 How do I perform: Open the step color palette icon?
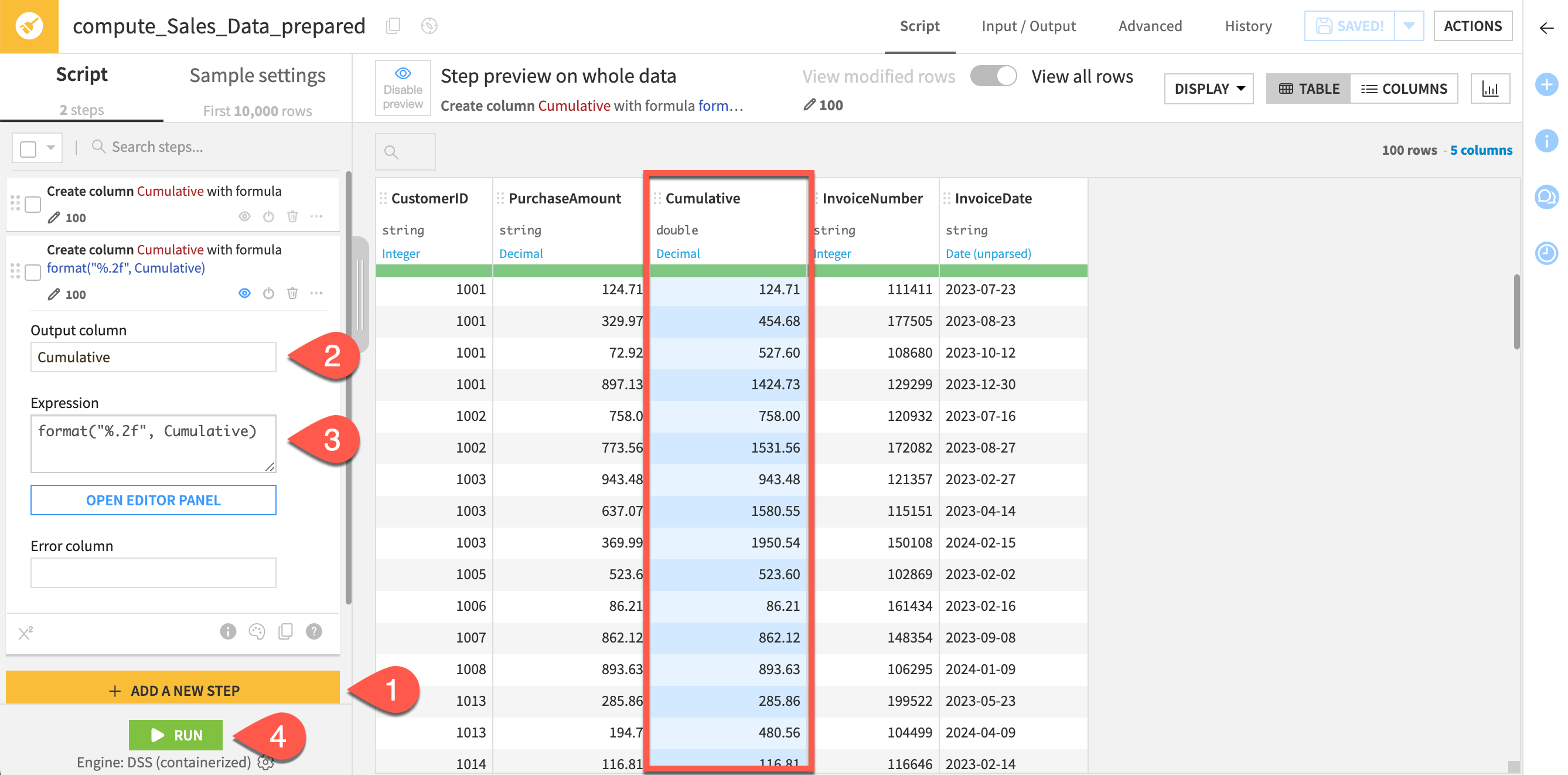click(257, 631)
